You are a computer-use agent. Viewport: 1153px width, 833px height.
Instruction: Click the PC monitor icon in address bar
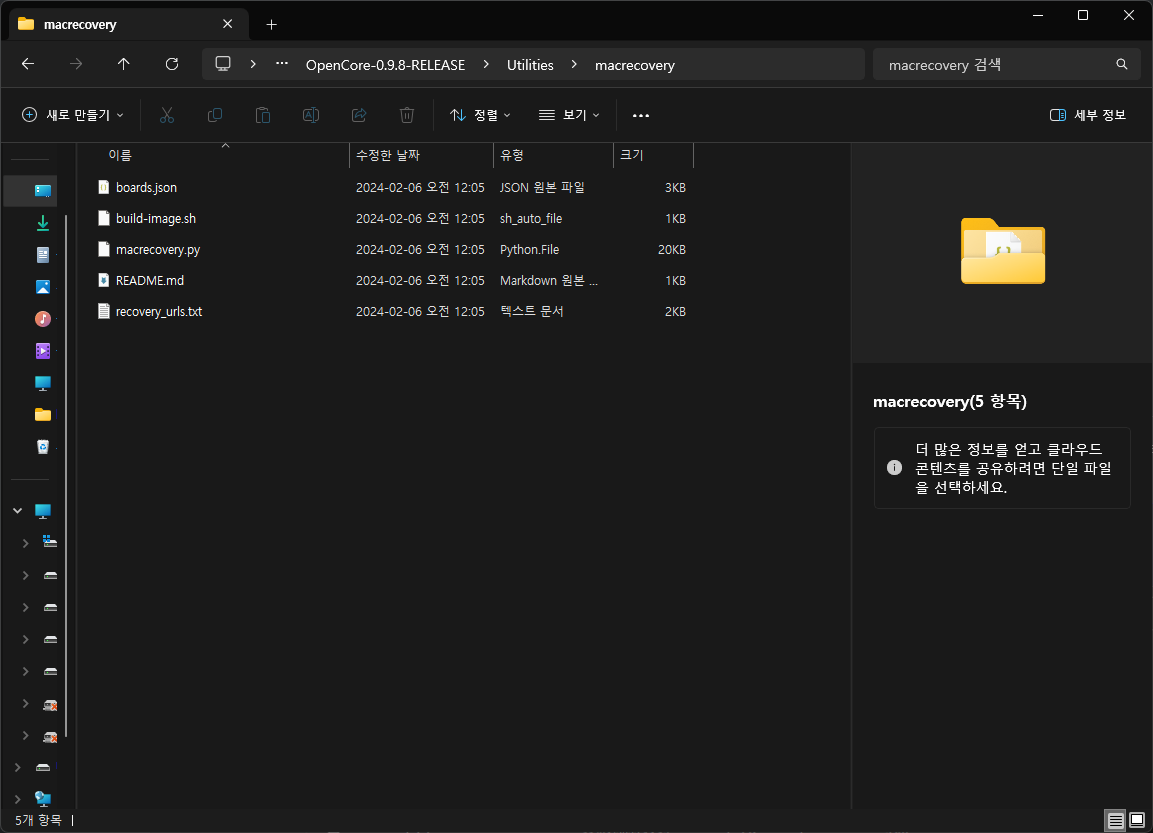tap(223, 64)
